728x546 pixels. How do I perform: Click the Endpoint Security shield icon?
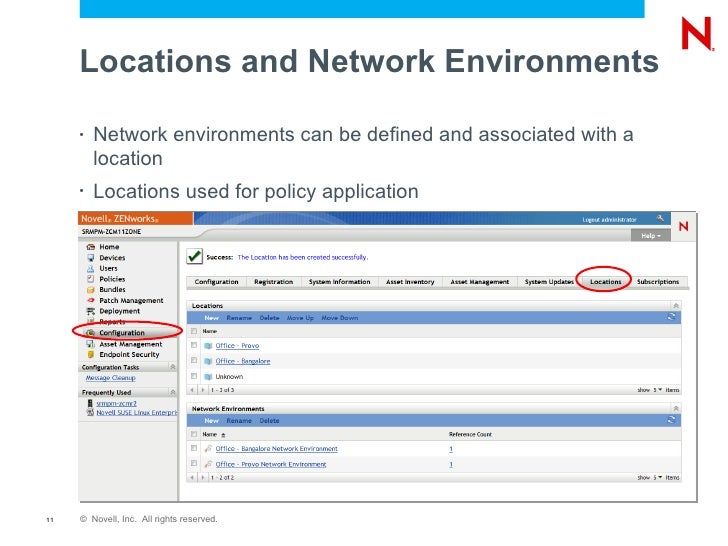tap(91, 354)
